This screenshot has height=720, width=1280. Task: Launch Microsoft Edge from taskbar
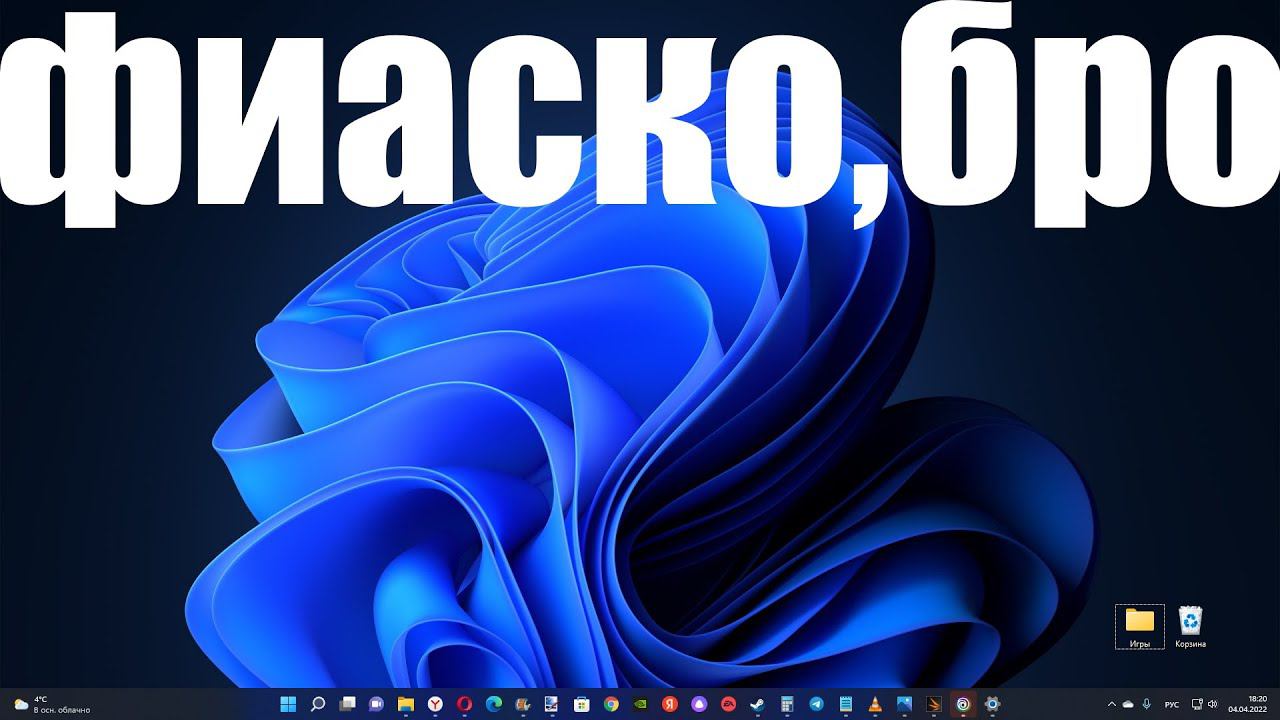(x=494, y=704)
